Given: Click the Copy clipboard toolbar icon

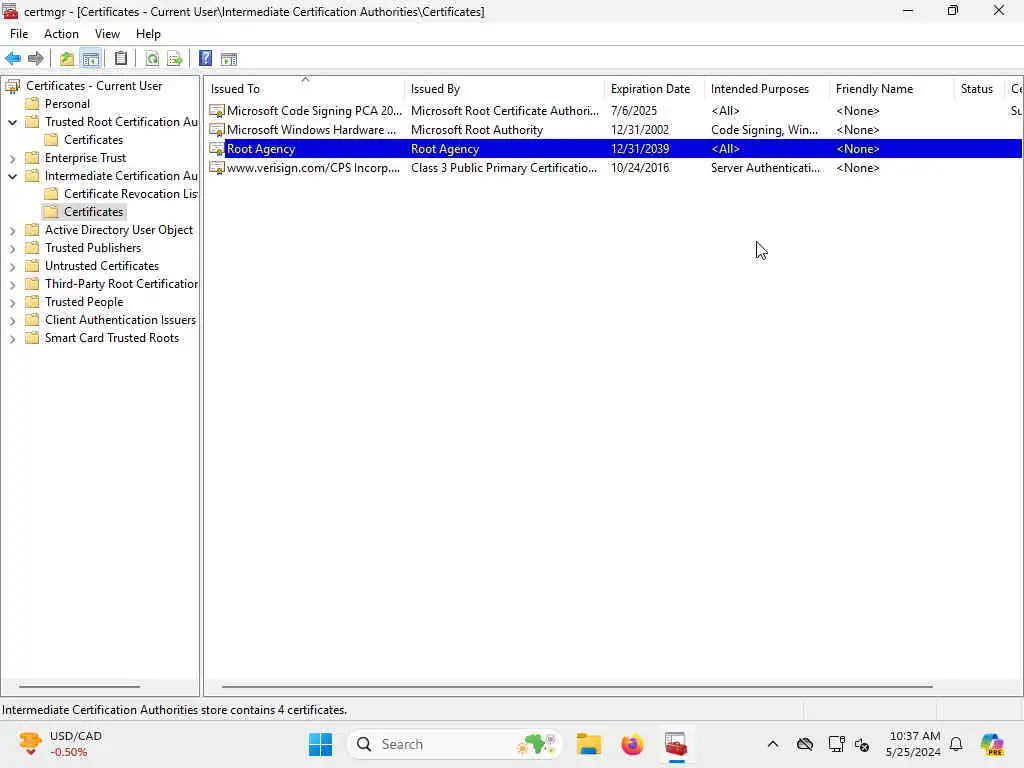Looking at the screenshot, I should (121, 59).
